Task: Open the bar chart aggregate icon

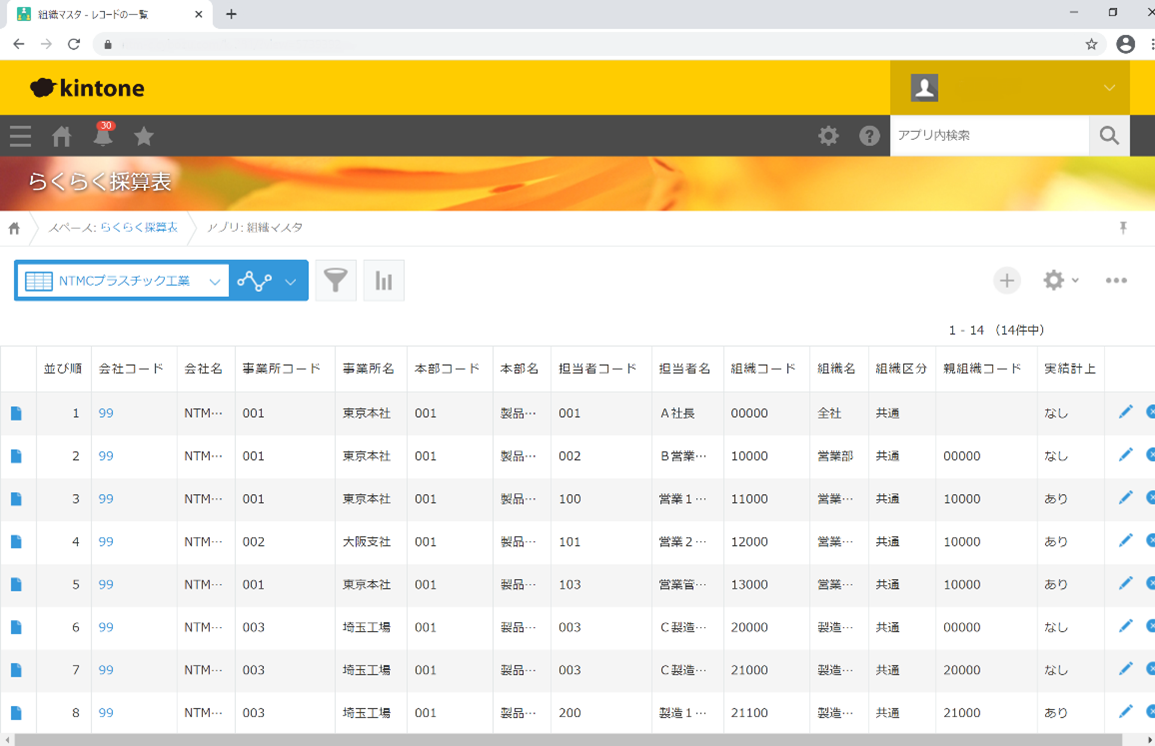Action: (x=384, y=281)
